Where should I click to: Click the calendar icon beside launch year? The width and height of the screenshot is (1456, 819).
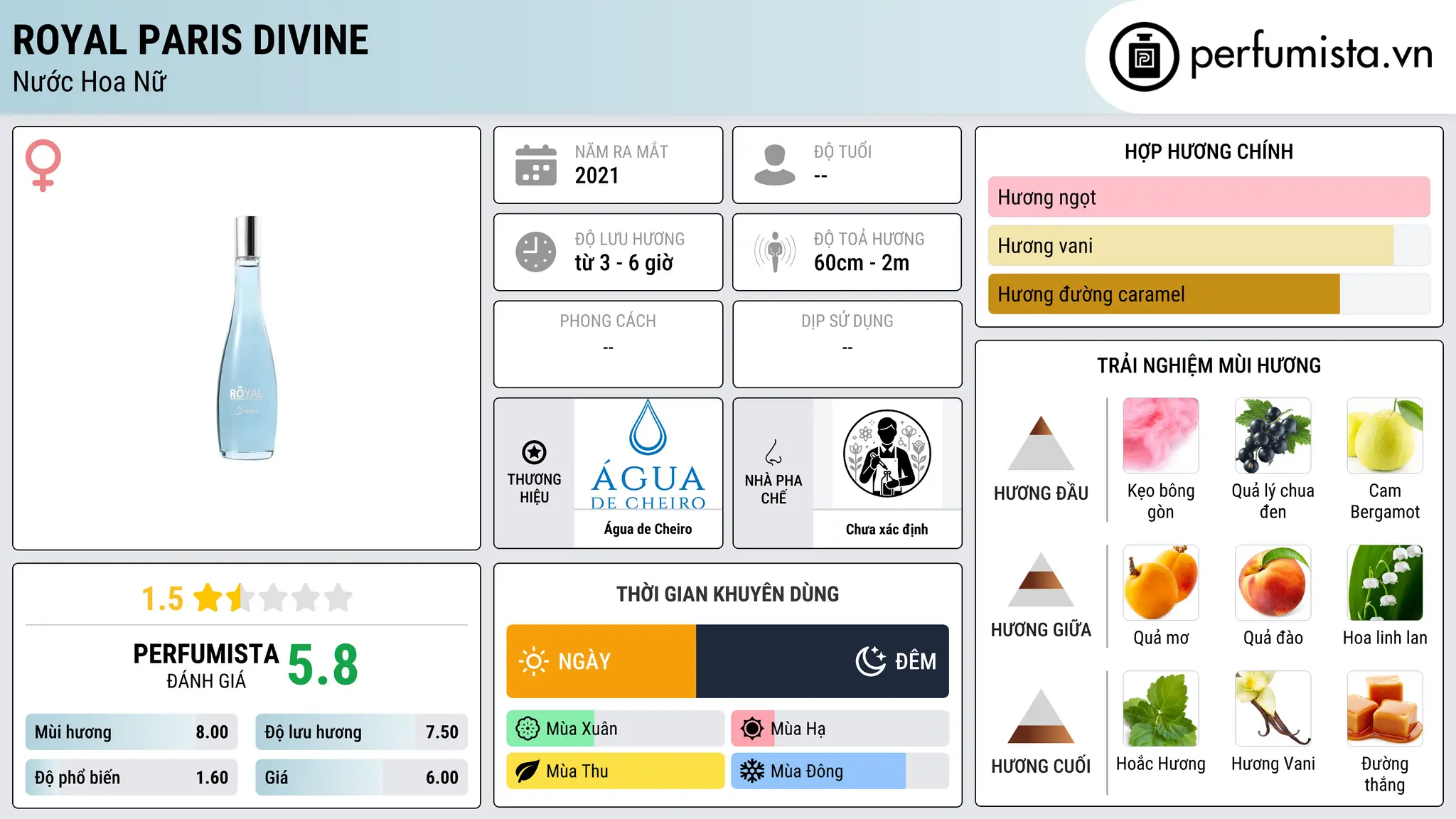pyautogui.click(x=535, y=165)
